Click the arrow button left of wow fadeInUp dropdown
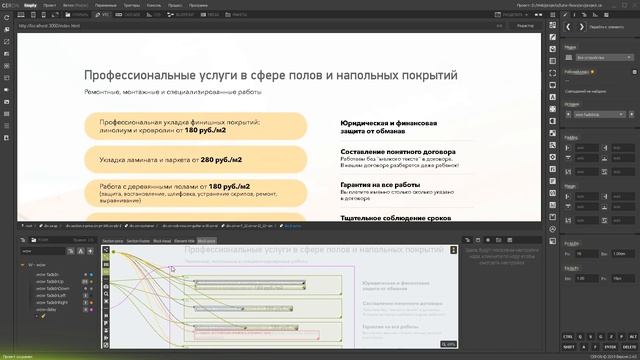640x360 pixels. [x=568, y=115]
